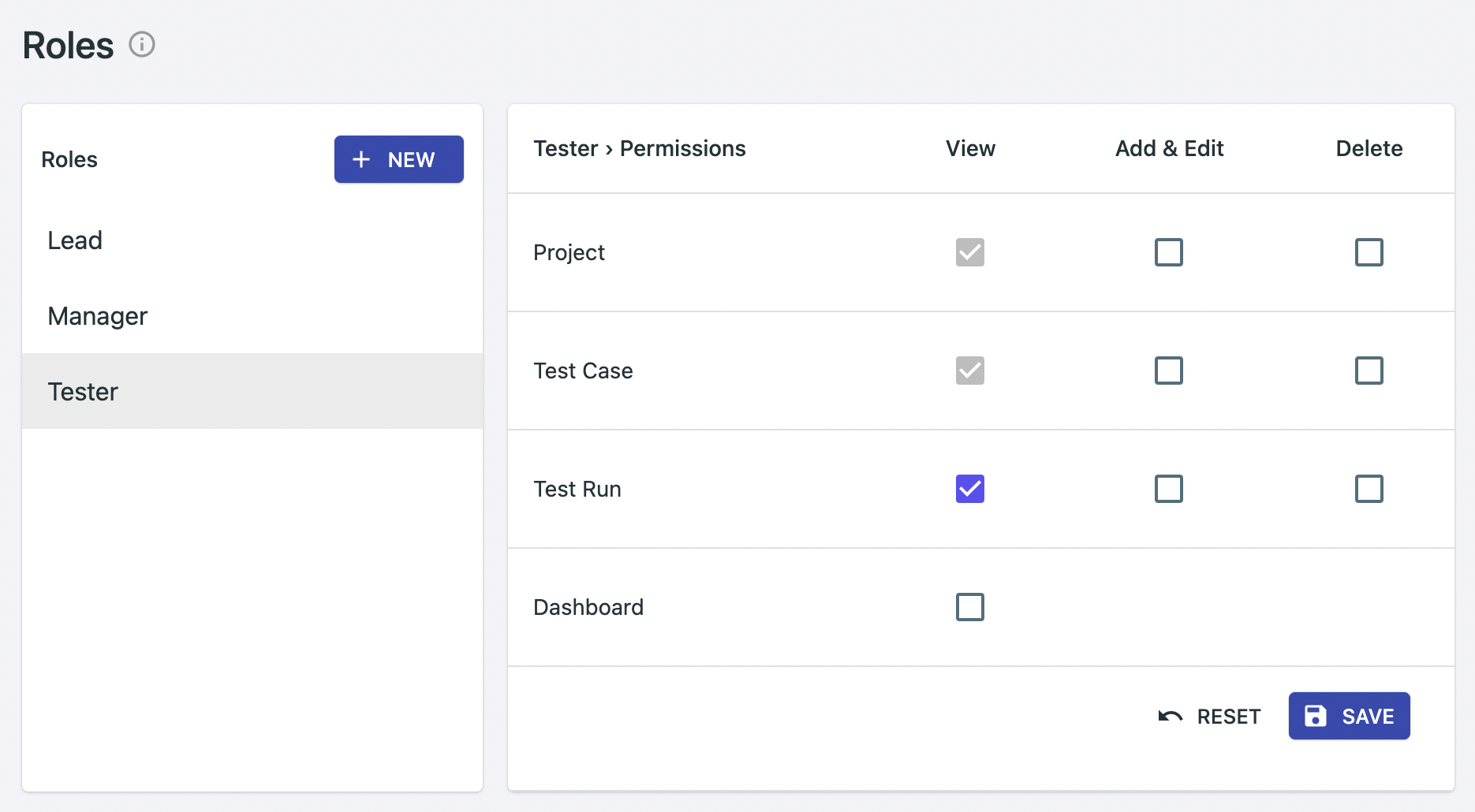Image resolution: width=1475 pixels, height=812 pixels.
Task: Click the info icon beside Roles heading
Action: click(142, 44)
